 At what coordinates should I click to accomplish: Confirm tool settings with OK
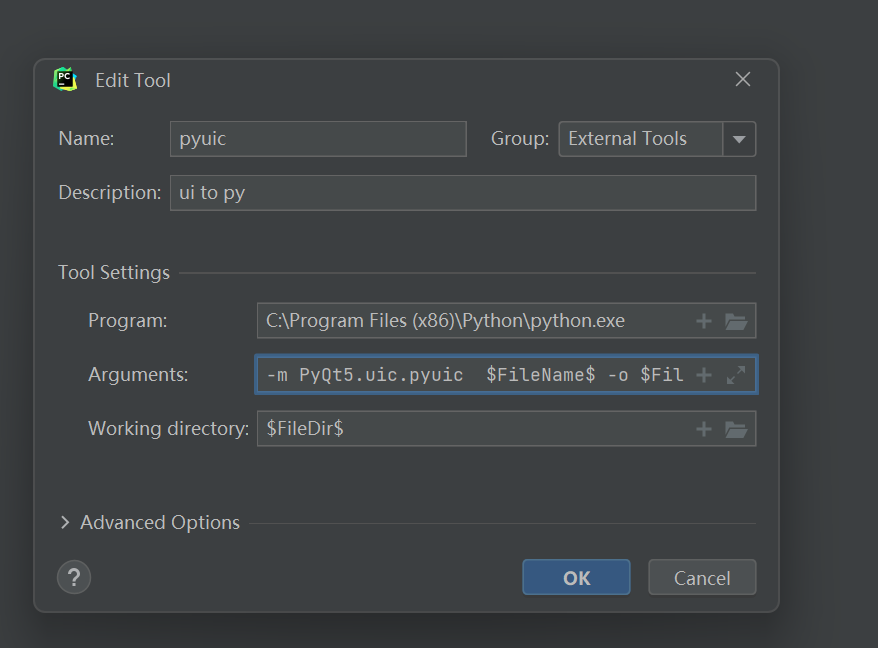pos(576,577)
